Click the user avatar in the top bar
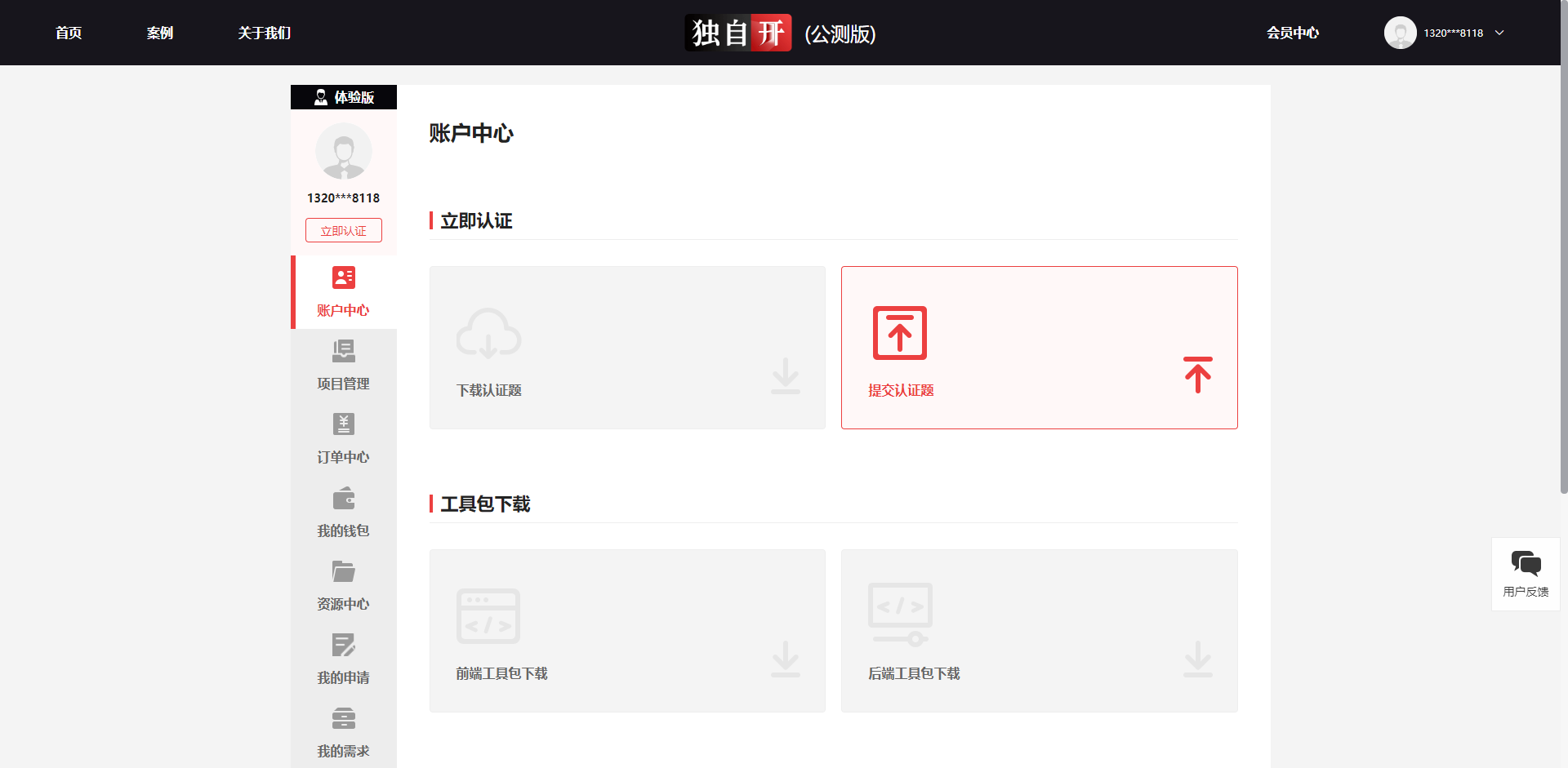Image resolution: width=1568 pixels, height=768 pixels. pyautogui.click(x=1401, y=33)
